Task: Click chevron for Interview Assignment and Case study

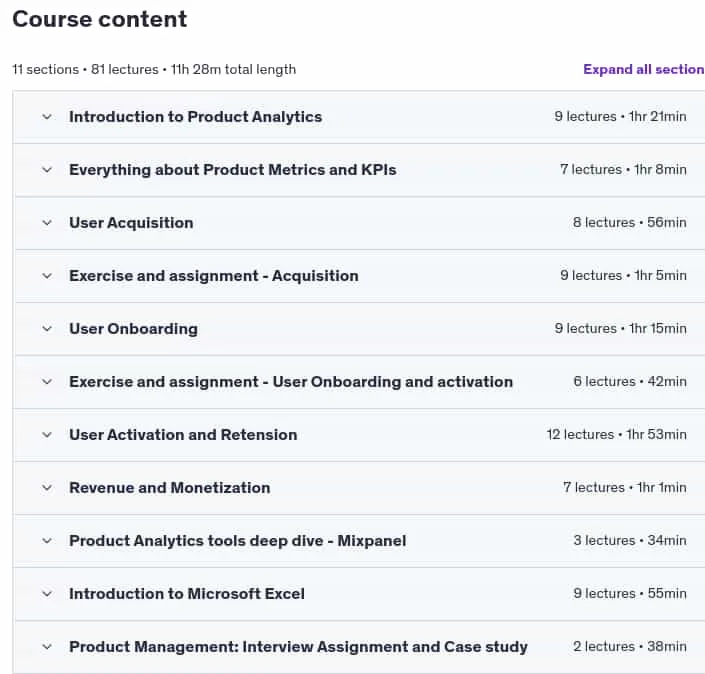Action: coord(47,647)
